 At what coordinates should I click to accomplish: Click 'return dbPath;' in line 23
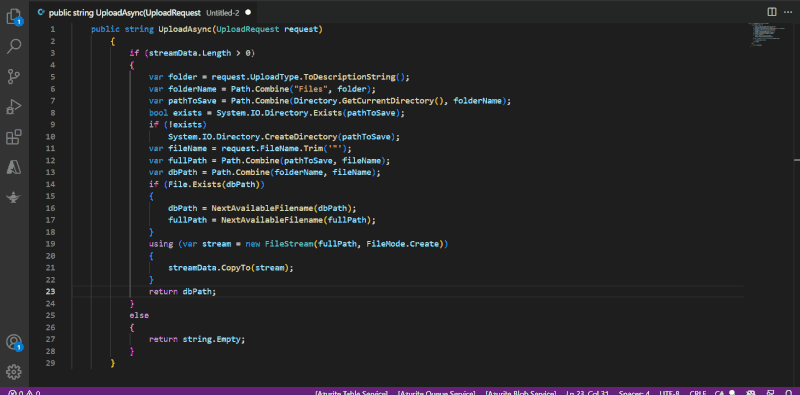tap(183, 291)
